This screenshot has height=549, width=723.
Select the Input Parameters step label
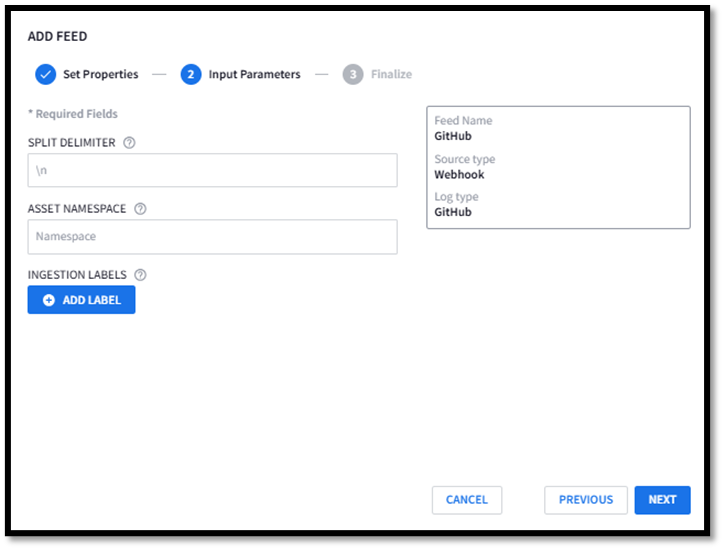click(x=255, y=74)
